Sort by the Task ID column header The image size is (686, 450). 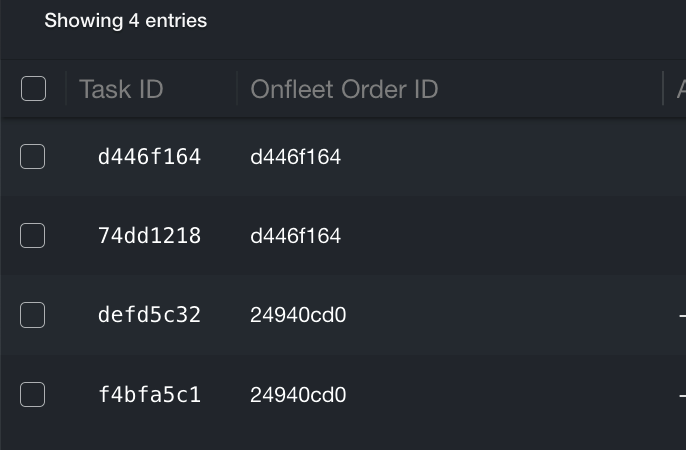click(121, 89)
